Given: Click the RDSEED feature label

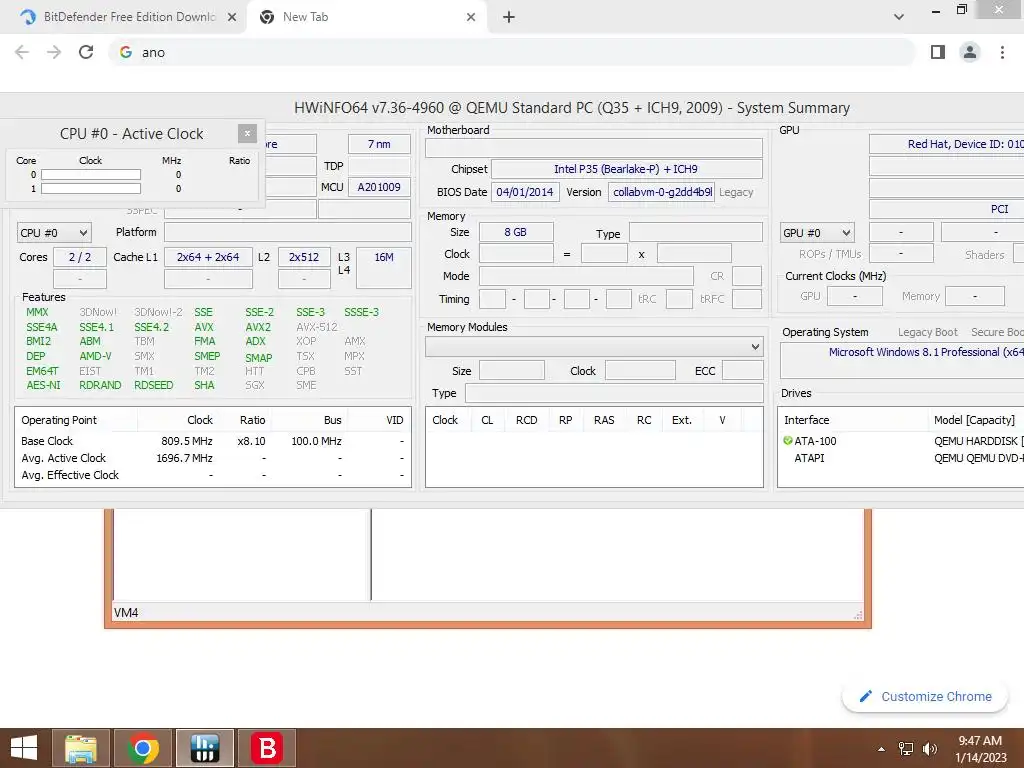Looking at the screenshot, I should click(x=153, y=385).
